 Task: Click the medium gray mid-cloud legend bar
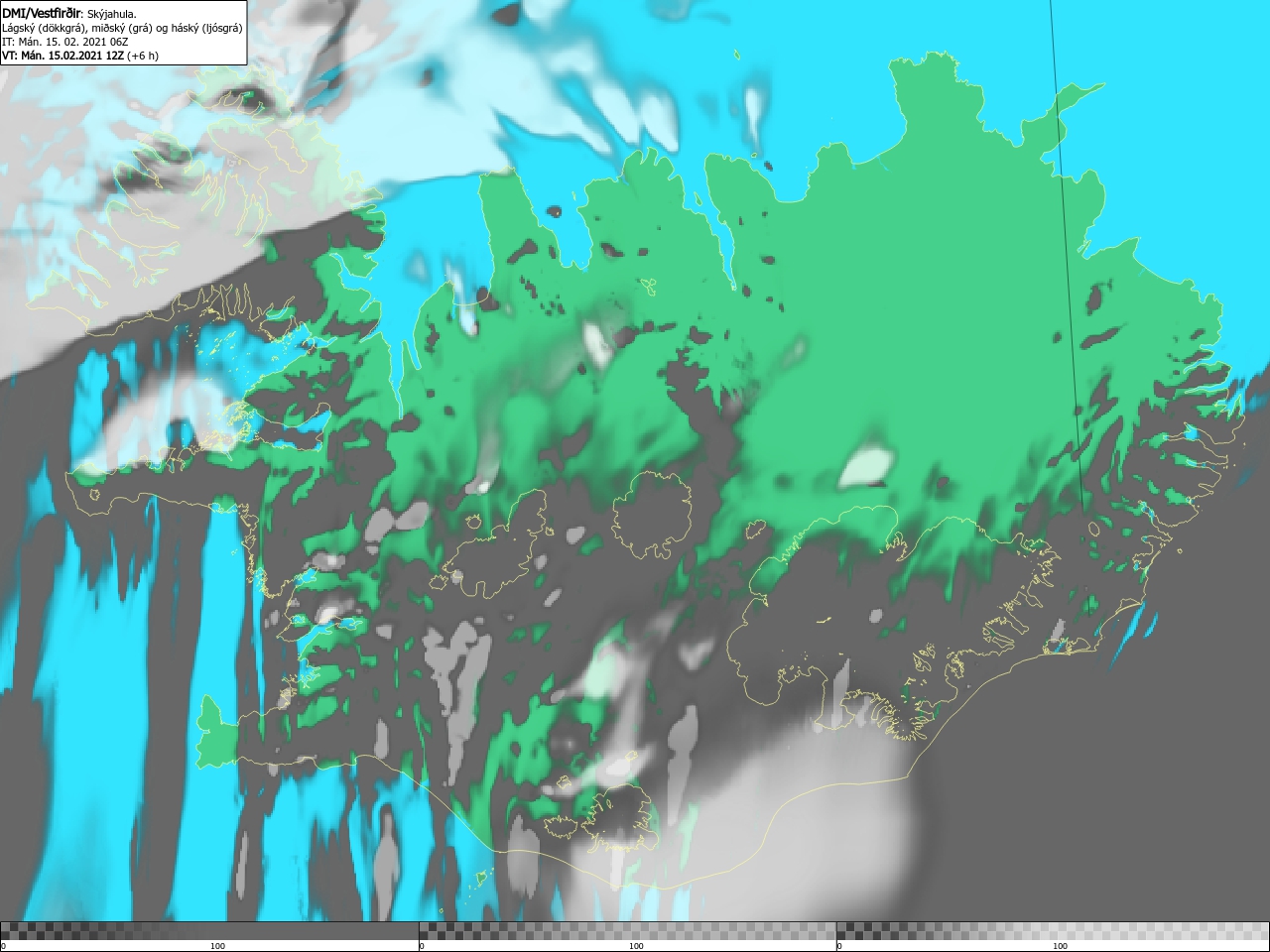point(627,930)
